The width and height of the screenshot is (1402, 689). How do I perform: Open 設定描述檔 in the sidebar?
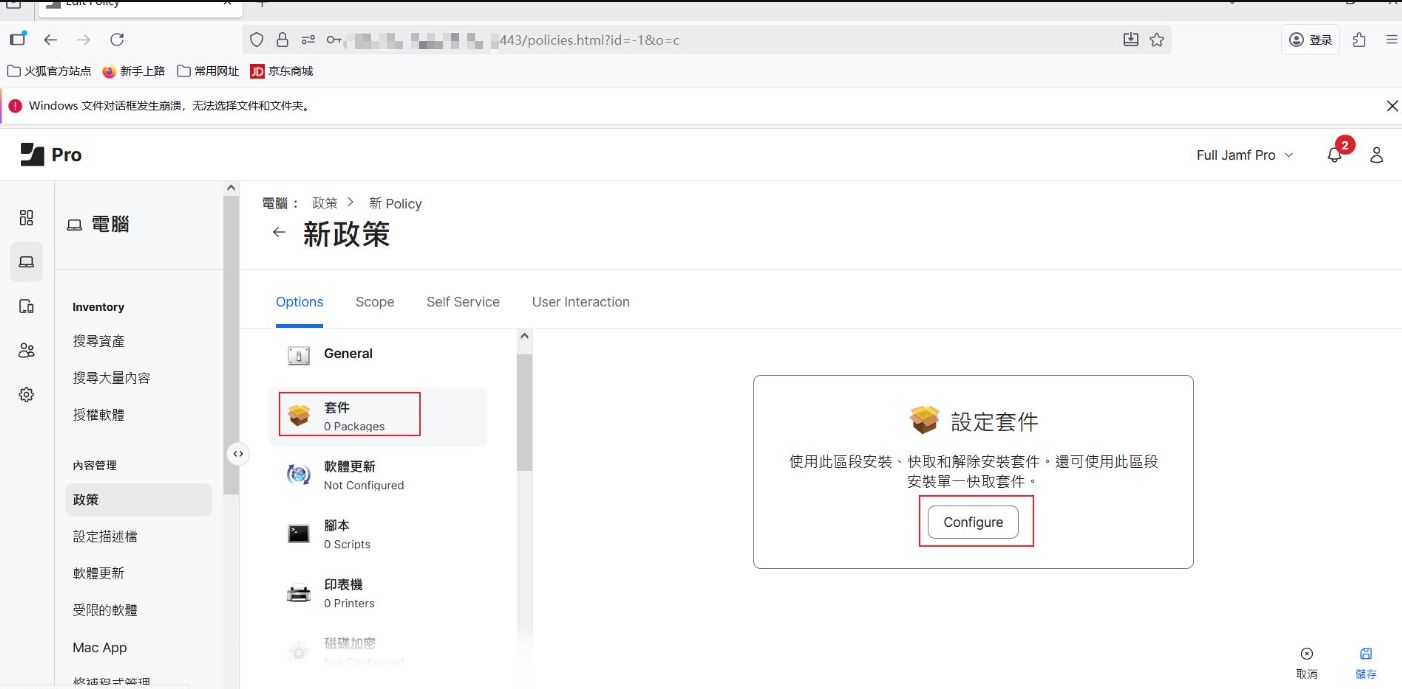click(105, 537)
